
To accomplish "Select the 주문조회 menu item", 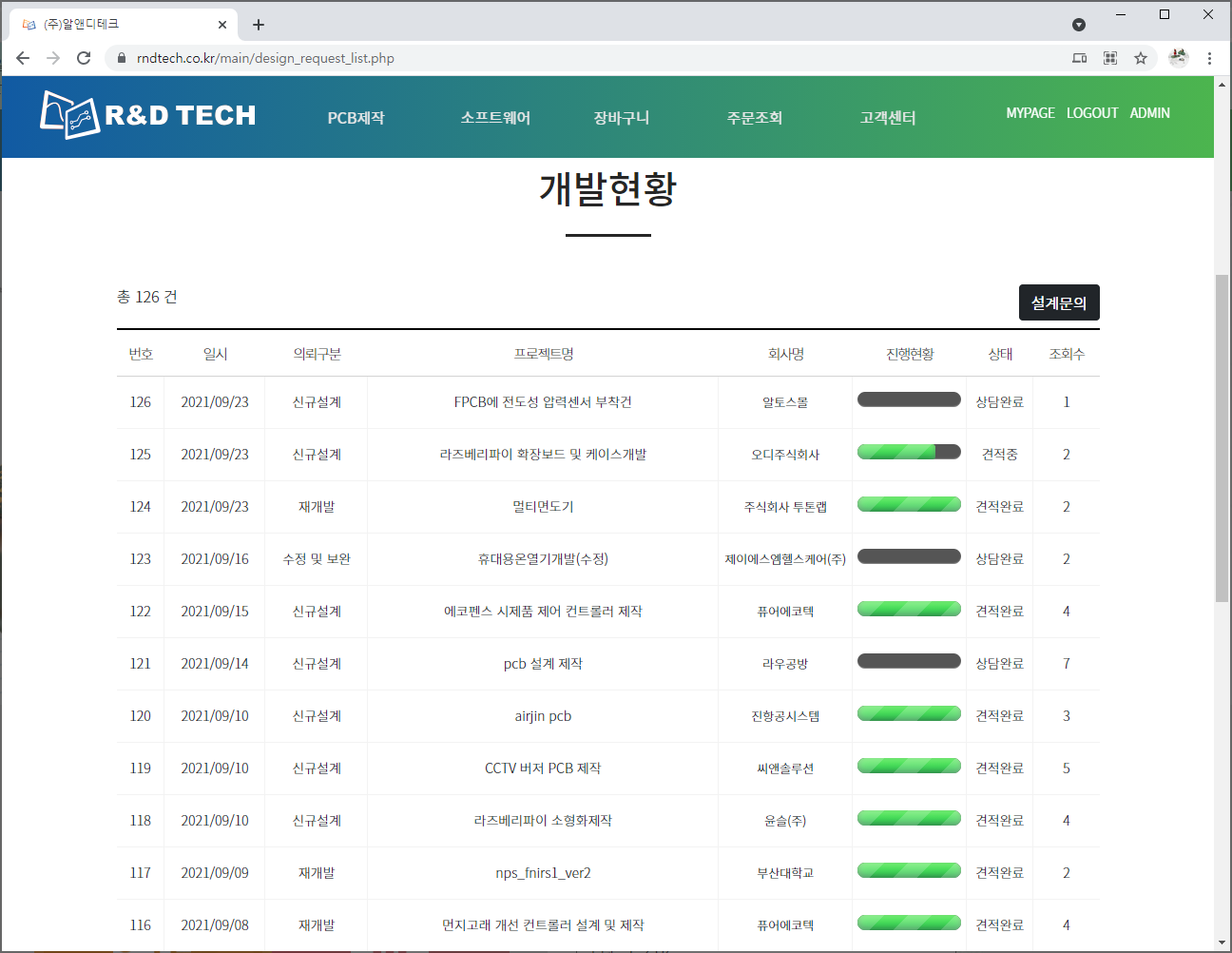I will coord(754,118).
